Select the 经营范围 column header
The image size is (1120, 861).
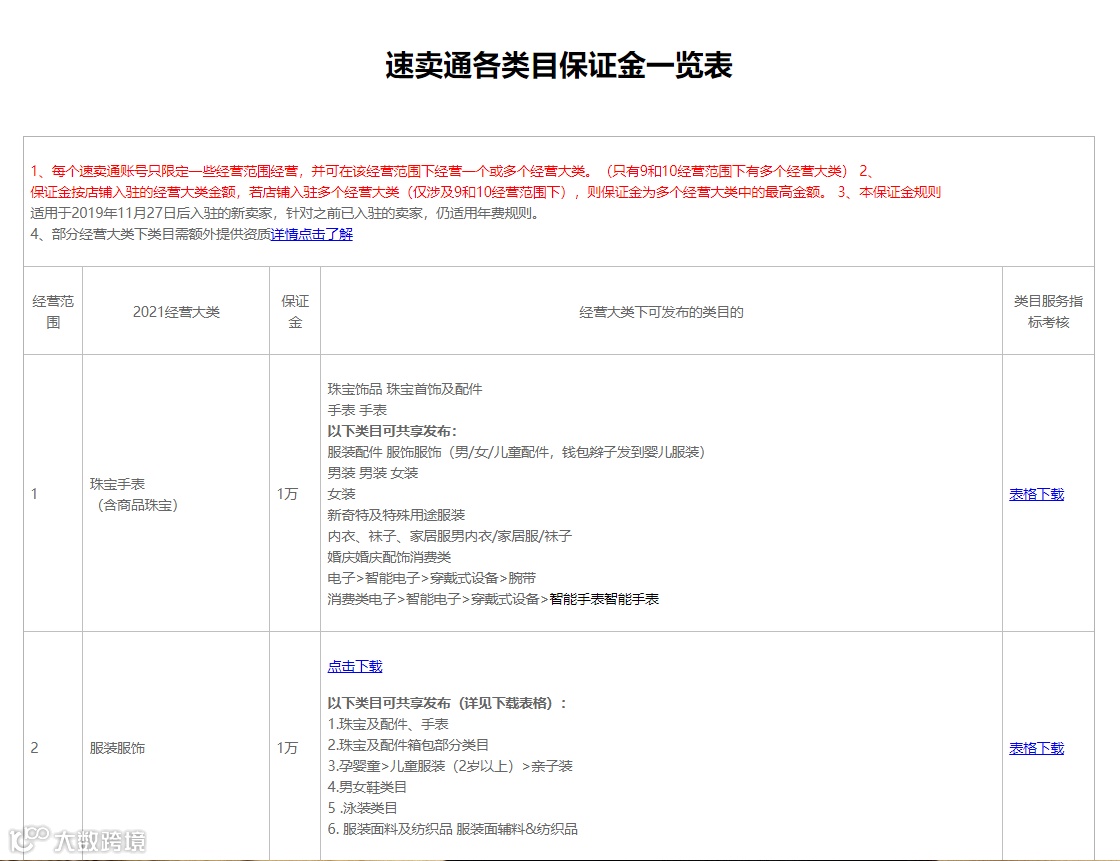coord(53,312)
